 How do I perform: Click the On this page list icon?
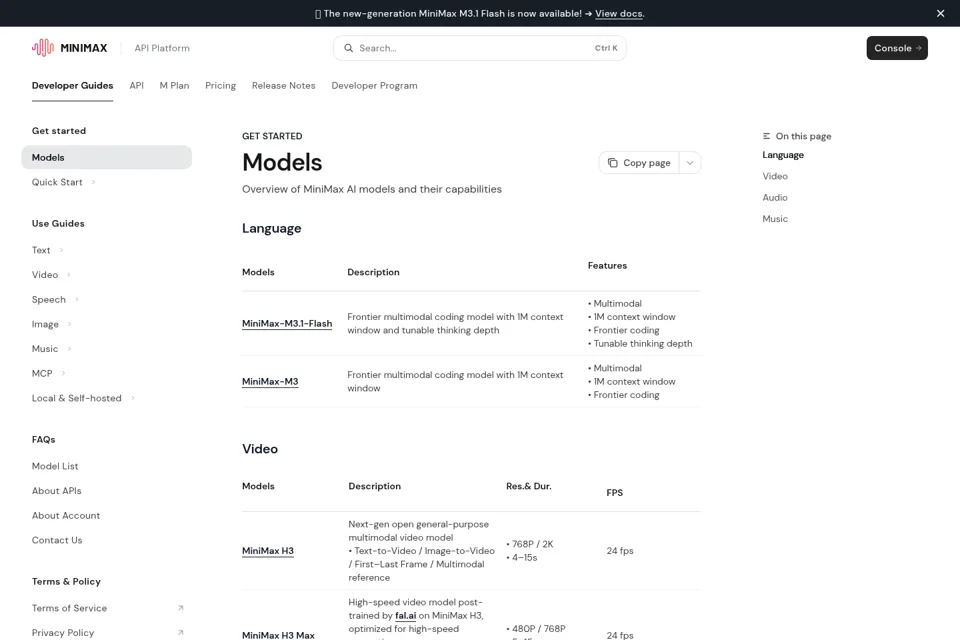[767, 136]
